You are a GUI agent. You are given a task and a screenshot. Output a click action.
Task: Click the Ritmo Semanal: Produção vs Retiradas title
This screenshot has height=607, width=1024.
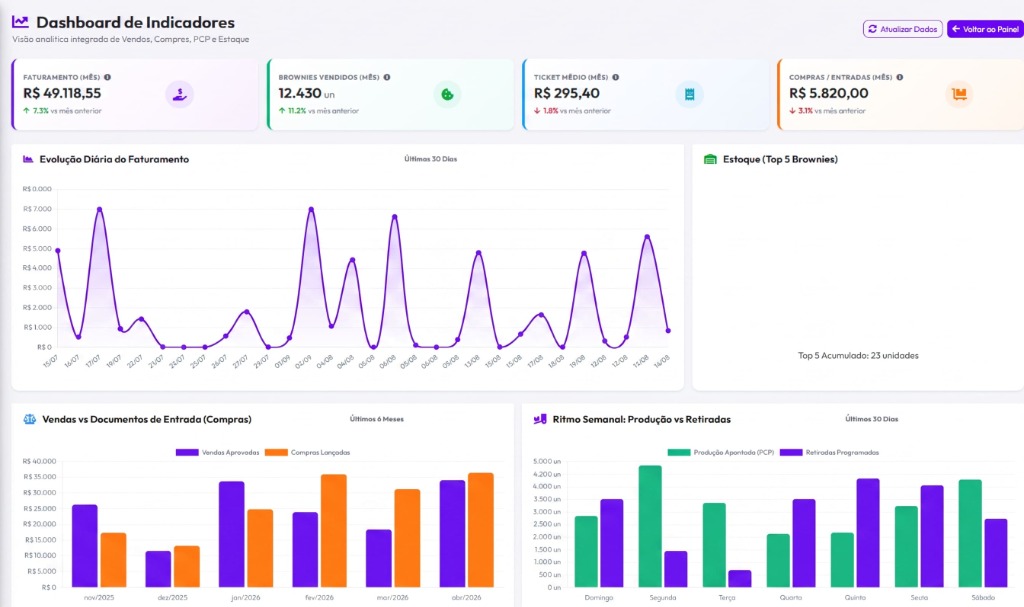tap(641, 419)
